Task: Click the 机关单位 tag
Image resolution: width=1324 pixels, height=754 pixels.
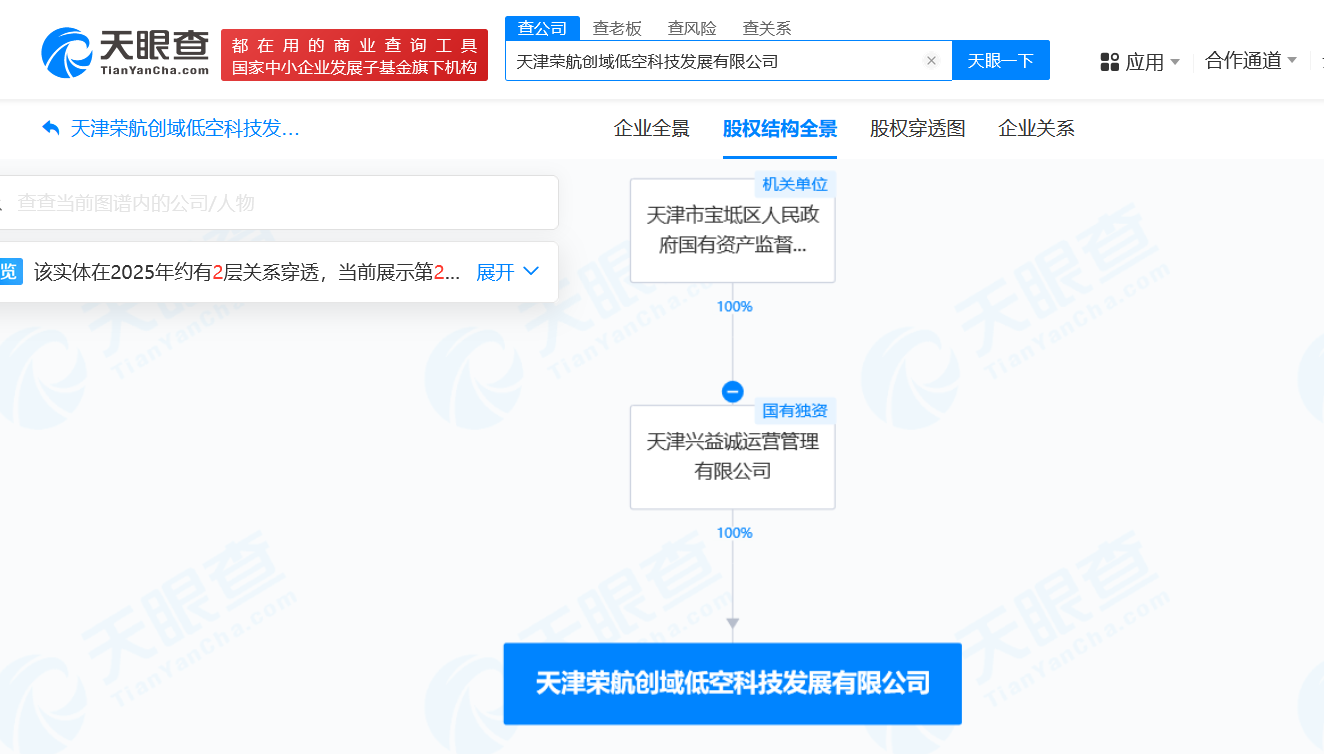Action: 795,184
